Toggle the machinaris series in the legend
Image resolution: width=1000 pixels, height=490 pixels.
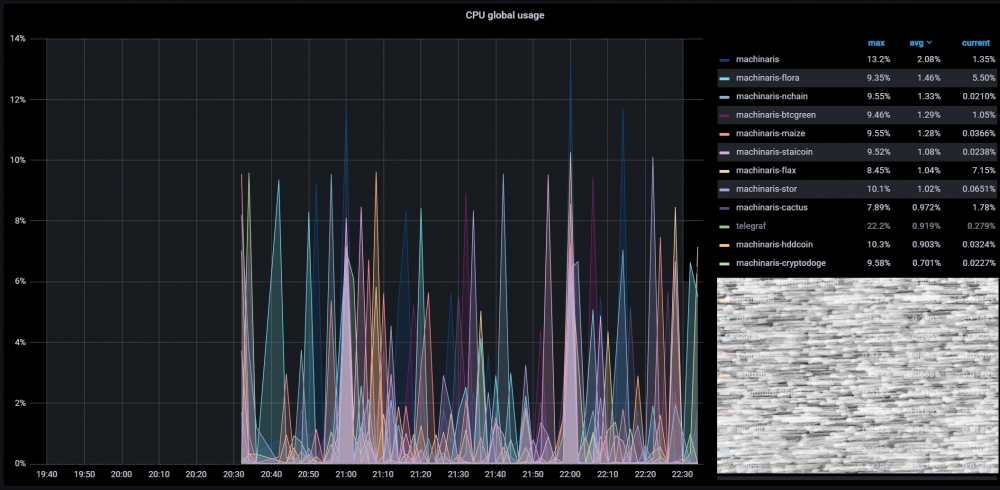pos(758,59)
